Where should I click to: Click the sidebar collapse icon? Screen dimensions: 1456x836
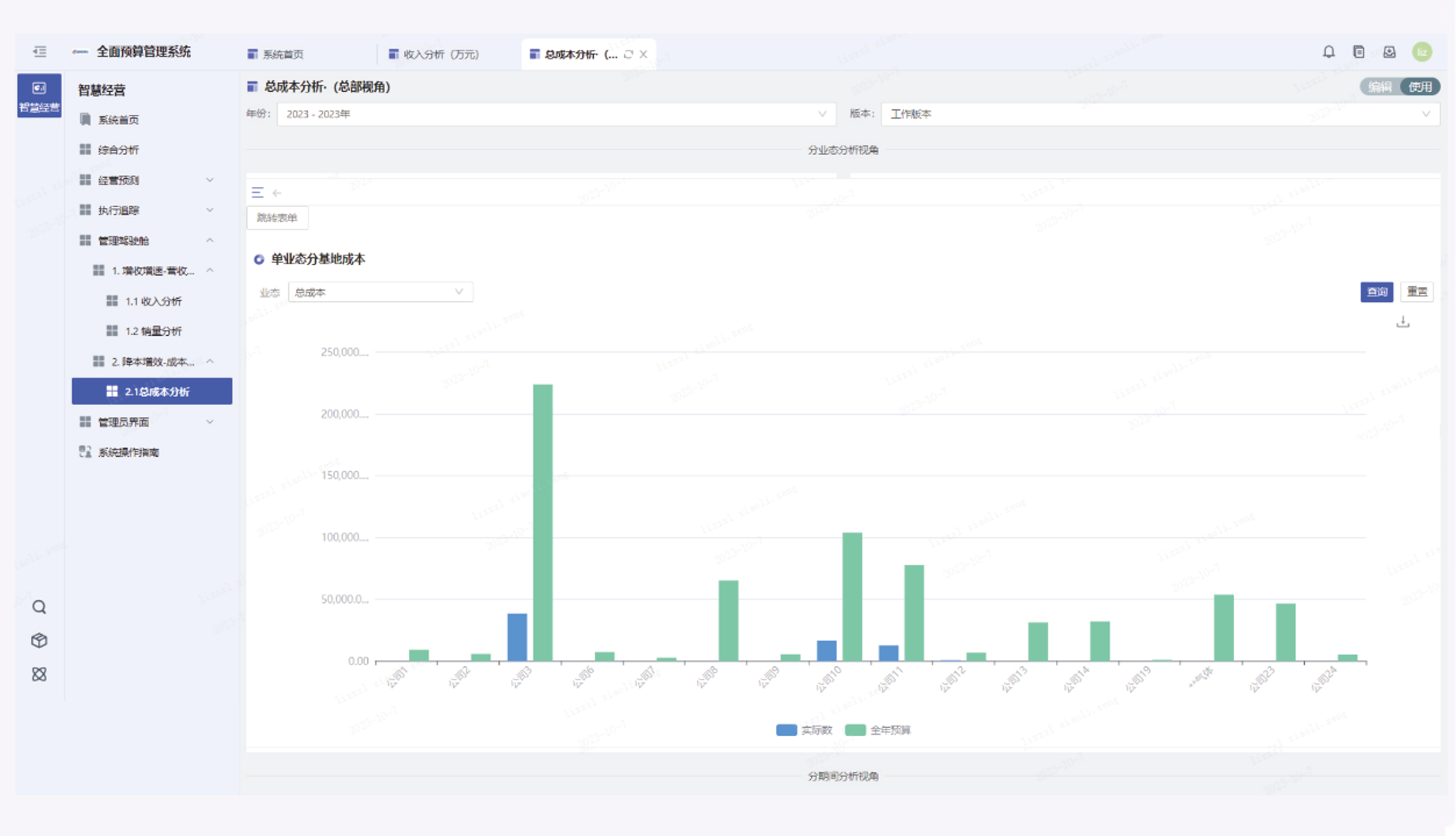tap(39, 52)
